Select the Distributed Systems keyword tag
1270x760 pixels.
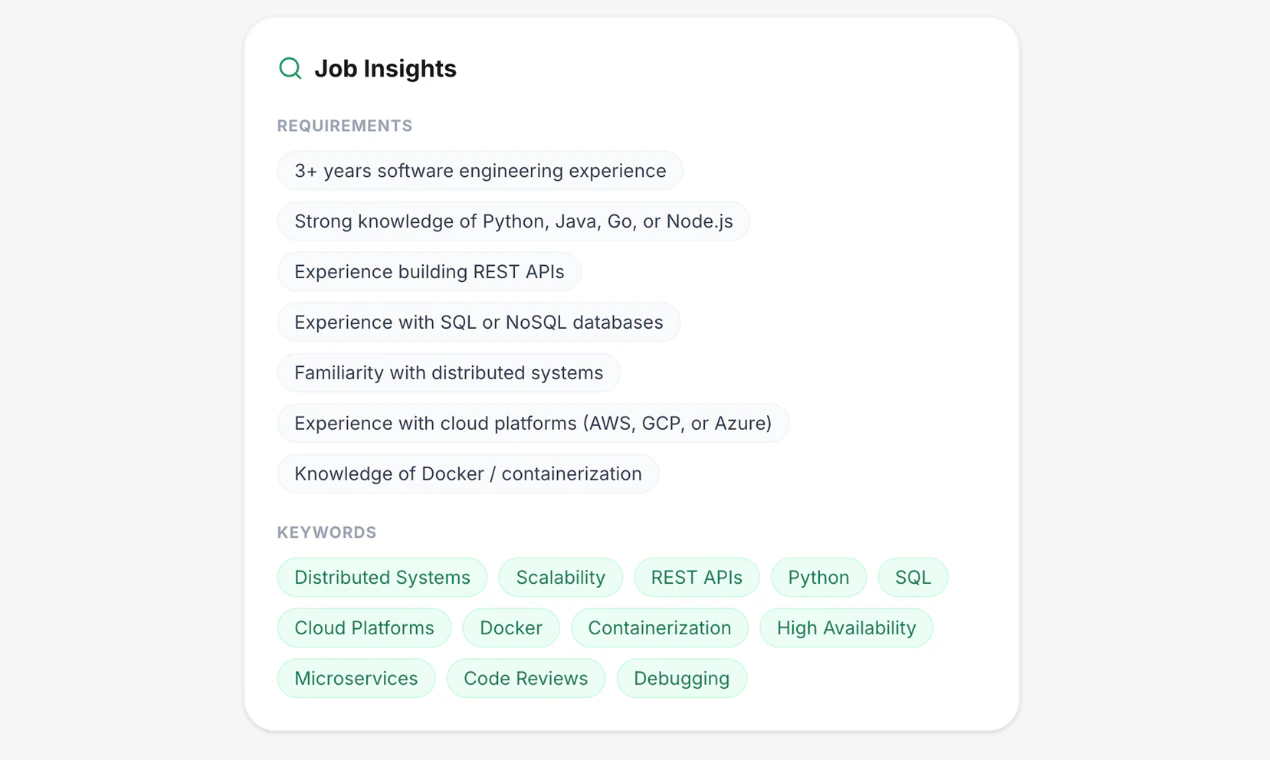pos(382,577)
